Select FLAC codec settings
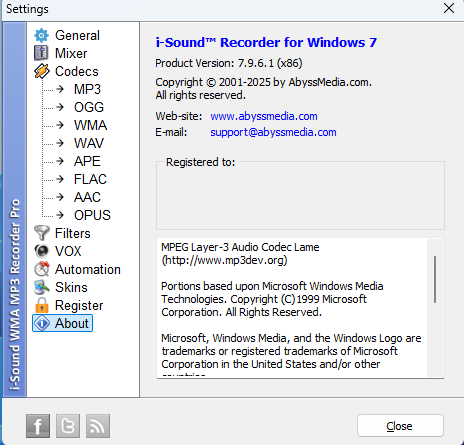Image resolution: width=464 pixels, height=445 pixels. click(x=90, y=179)
